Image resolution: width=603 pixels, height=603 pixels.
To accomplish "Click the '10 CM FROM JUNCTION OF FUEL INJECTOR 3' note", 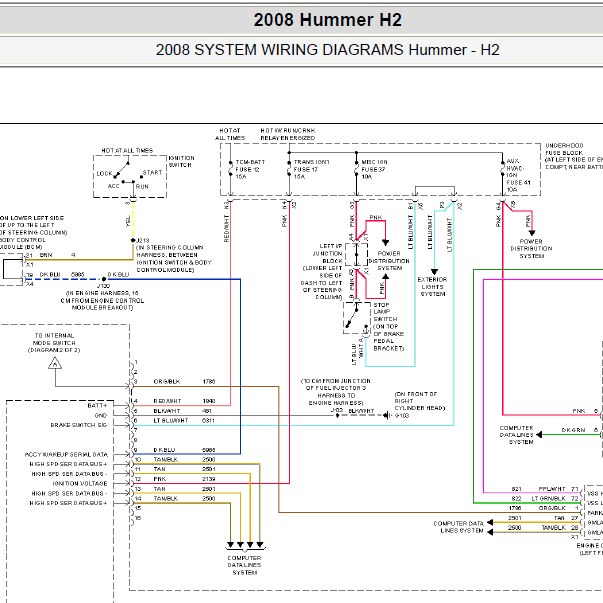I will [336, 385].
